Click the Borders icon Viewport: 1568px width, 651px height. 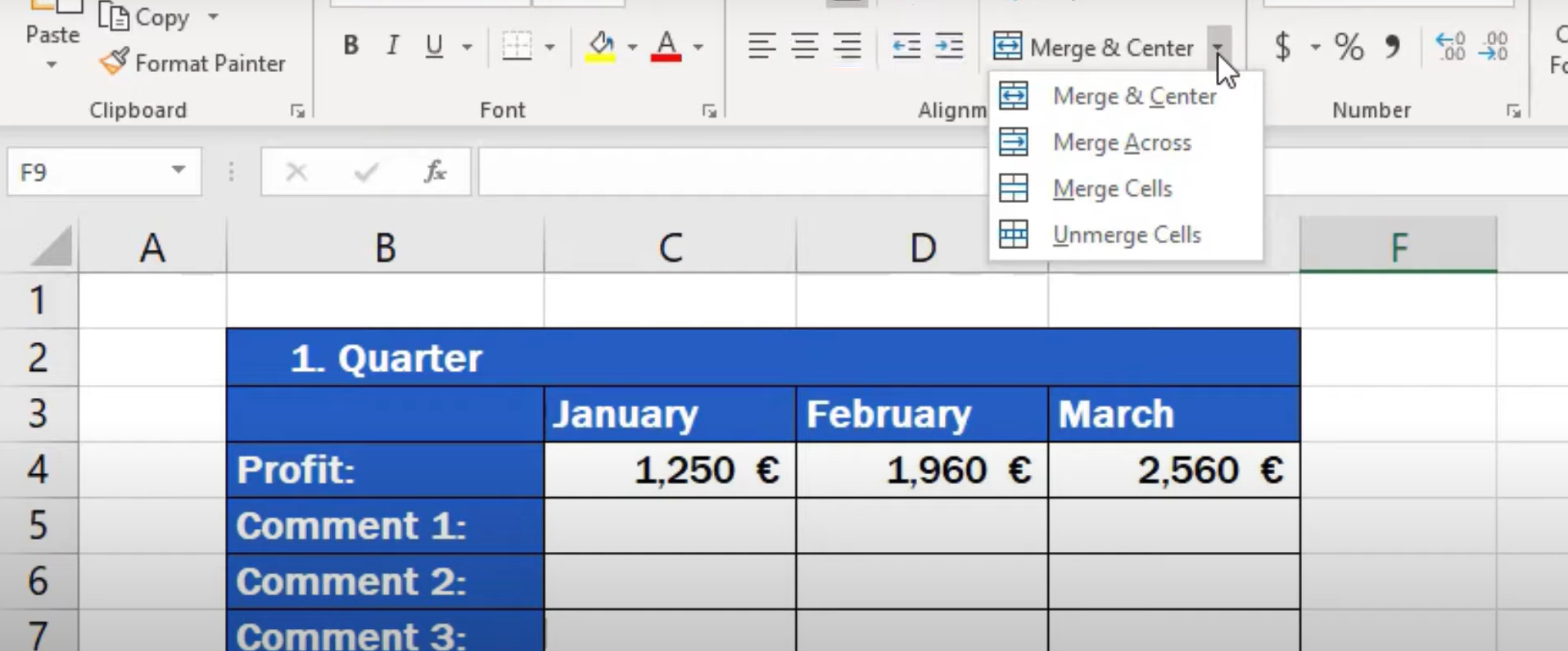[517, 46]
